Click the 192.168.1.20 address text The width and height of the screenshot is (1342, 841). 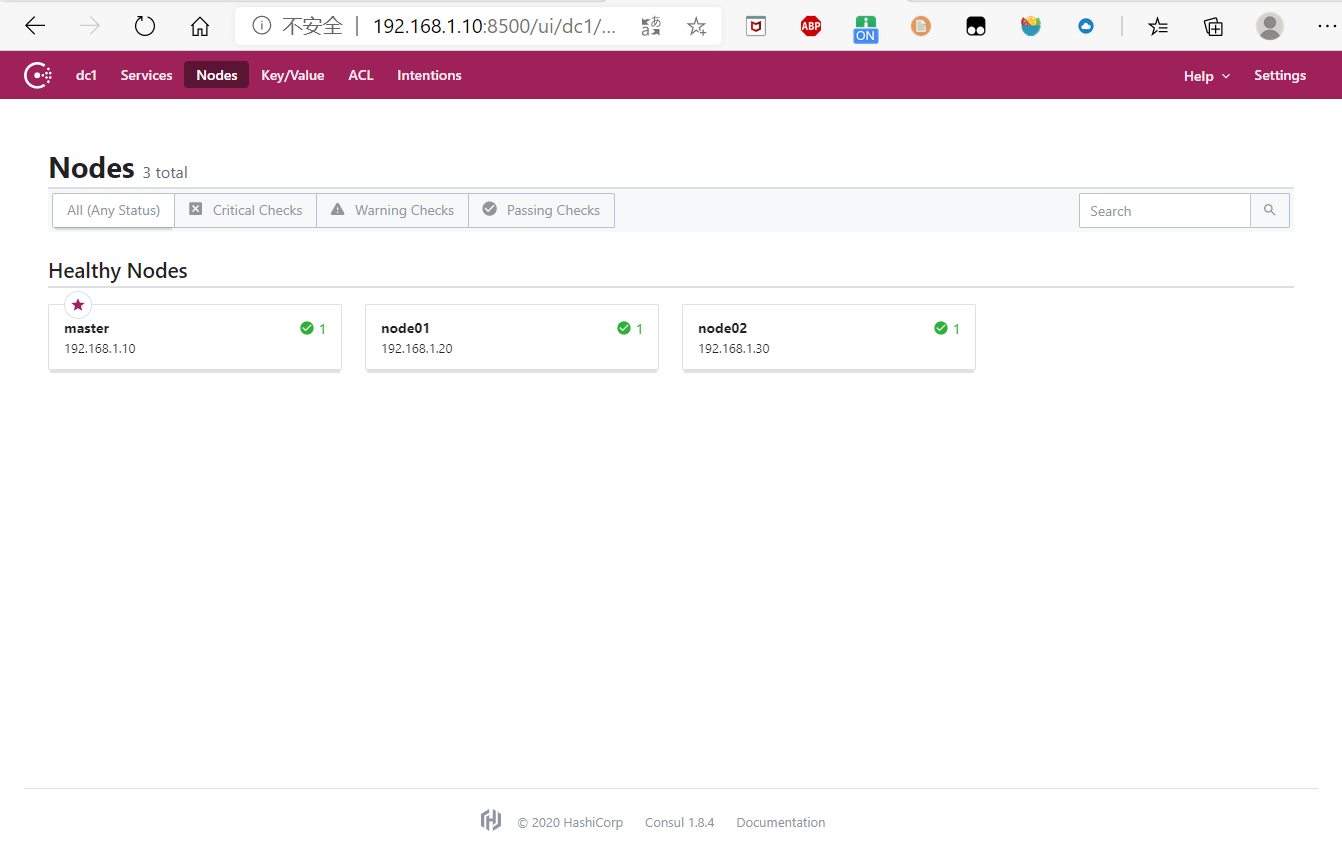[417, 349]
